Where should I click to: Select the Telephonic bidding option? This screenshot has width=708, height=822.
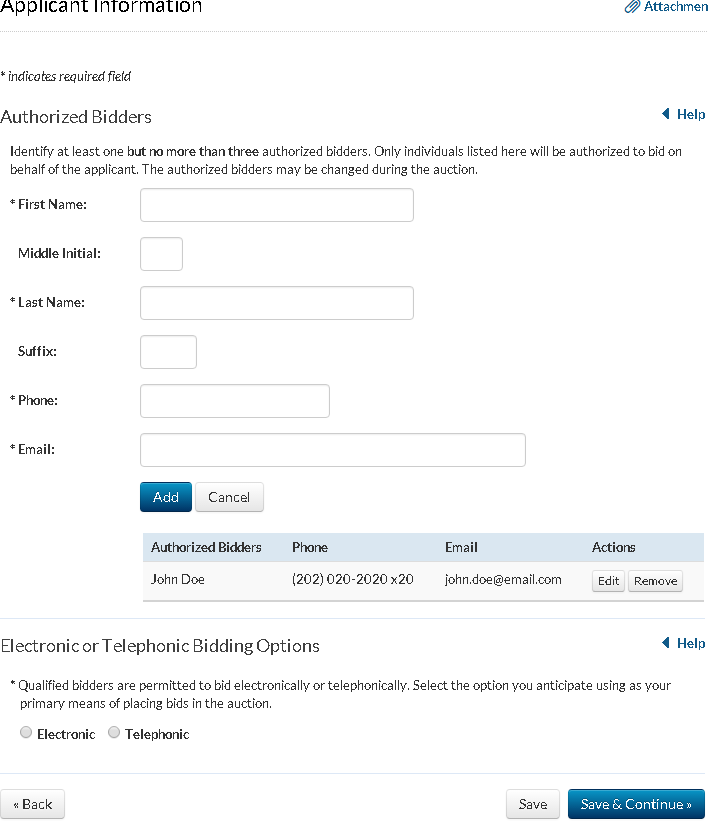(114, 733)
